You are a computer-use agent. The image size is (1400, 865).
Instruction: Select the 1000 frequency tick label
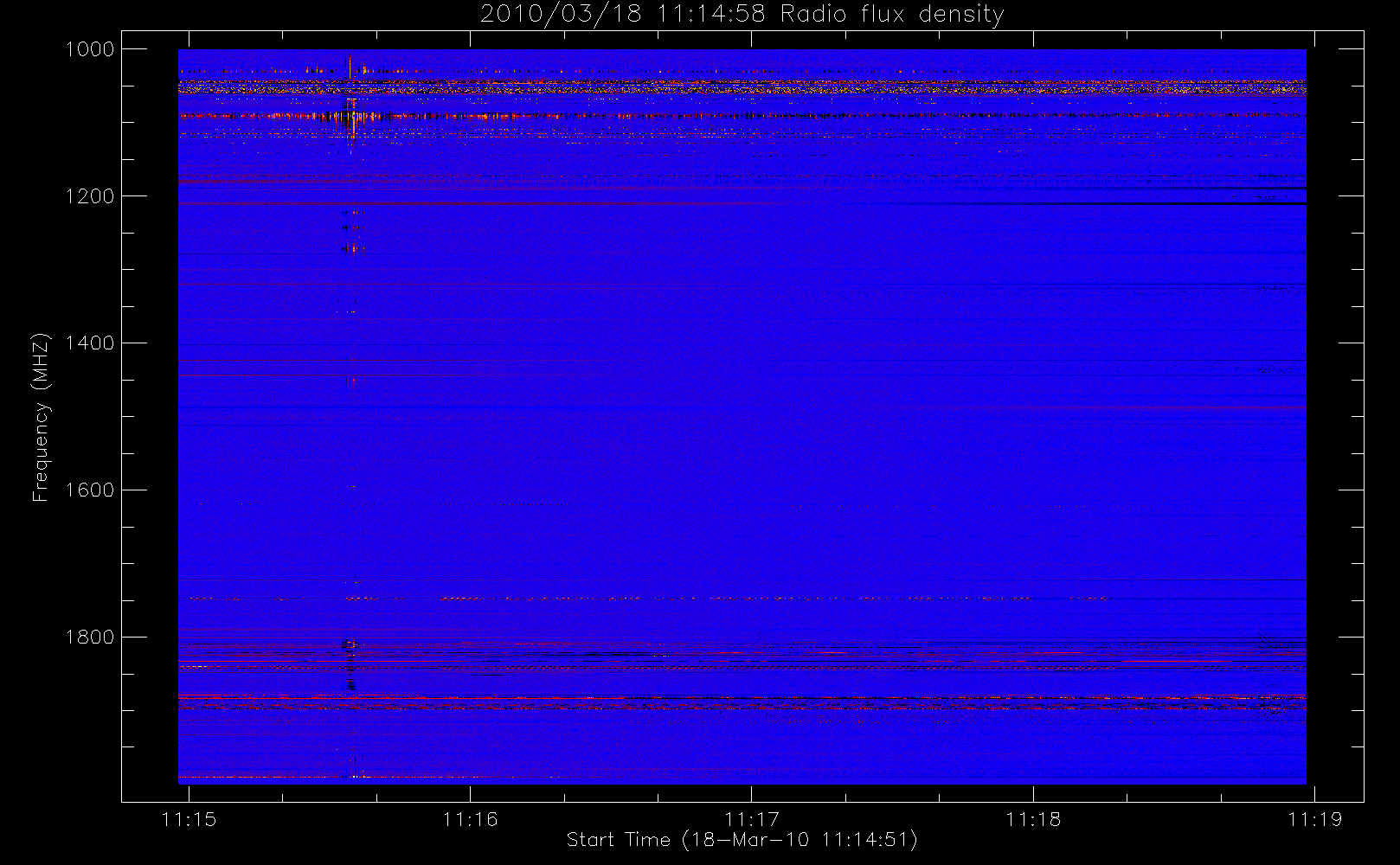(90, 49)
